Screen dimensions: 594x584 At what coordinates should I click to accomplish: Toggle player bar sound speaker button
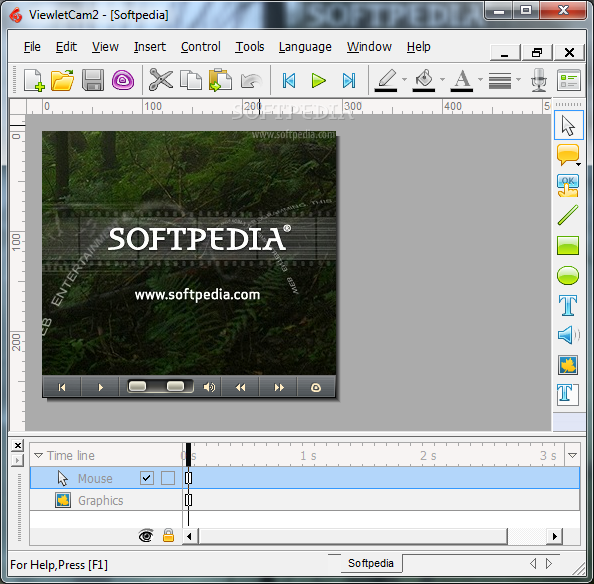pyautogui.click(x=209, y=387)
